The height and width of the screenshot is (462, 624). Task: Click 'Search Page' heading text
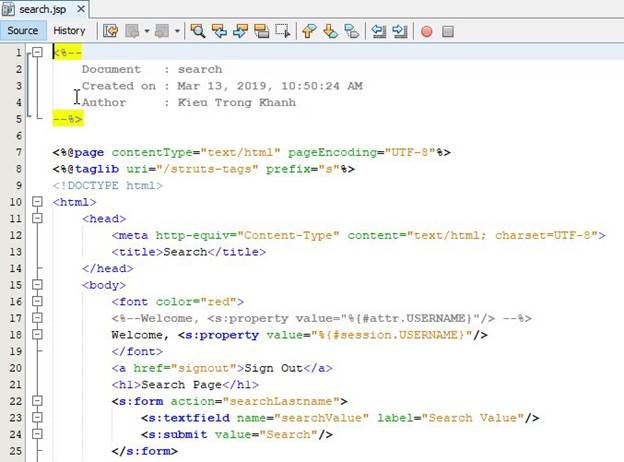[181, 385]
